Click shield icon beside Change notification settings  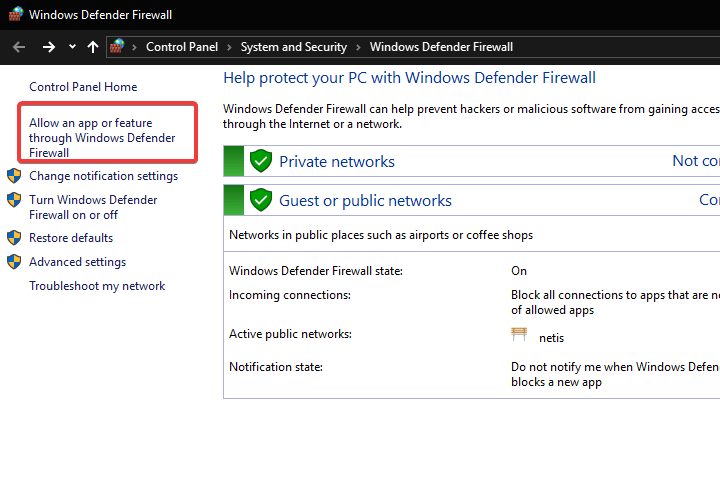tap(14, 175)
